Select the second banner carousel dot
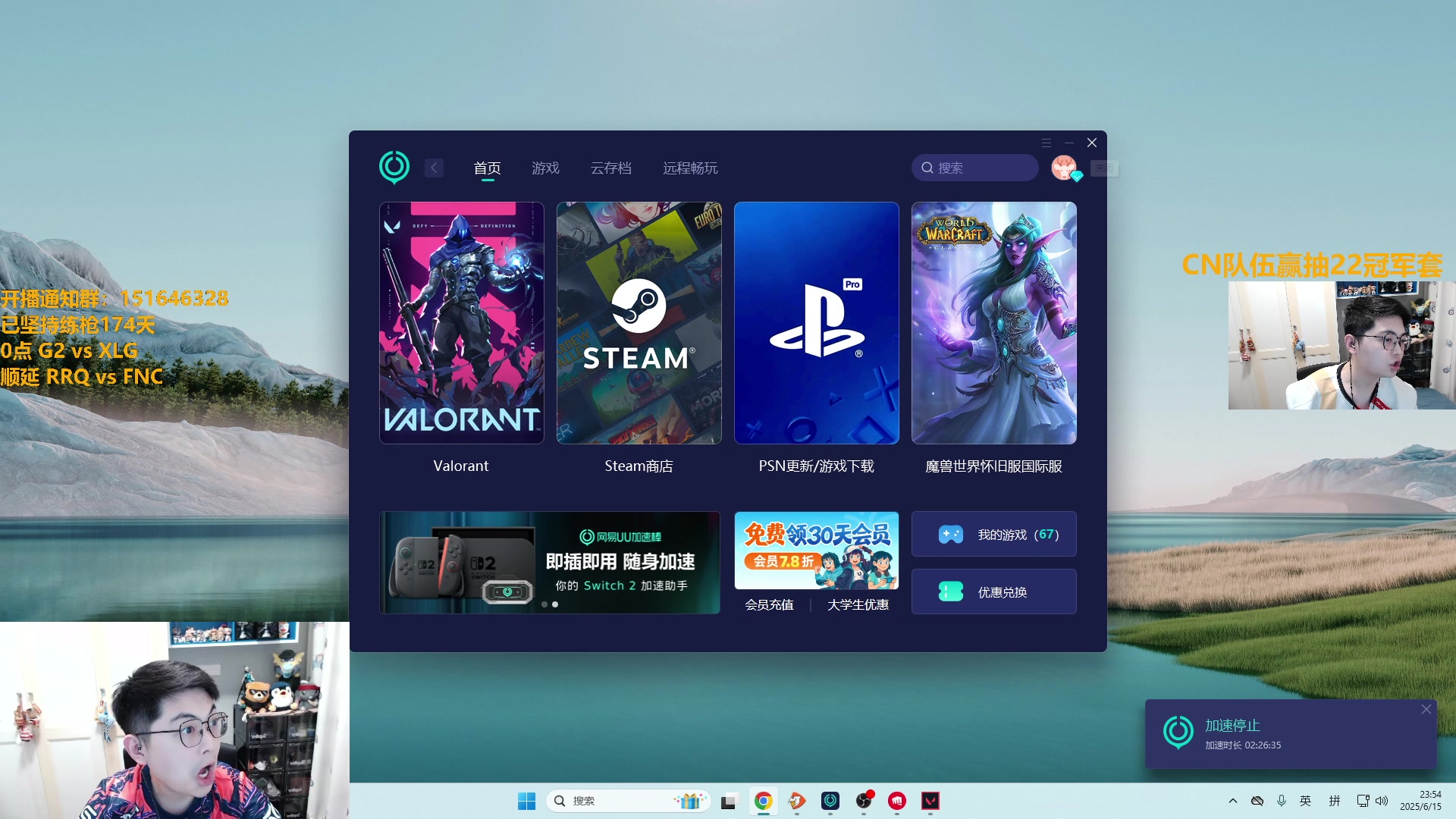 point(555,604)
